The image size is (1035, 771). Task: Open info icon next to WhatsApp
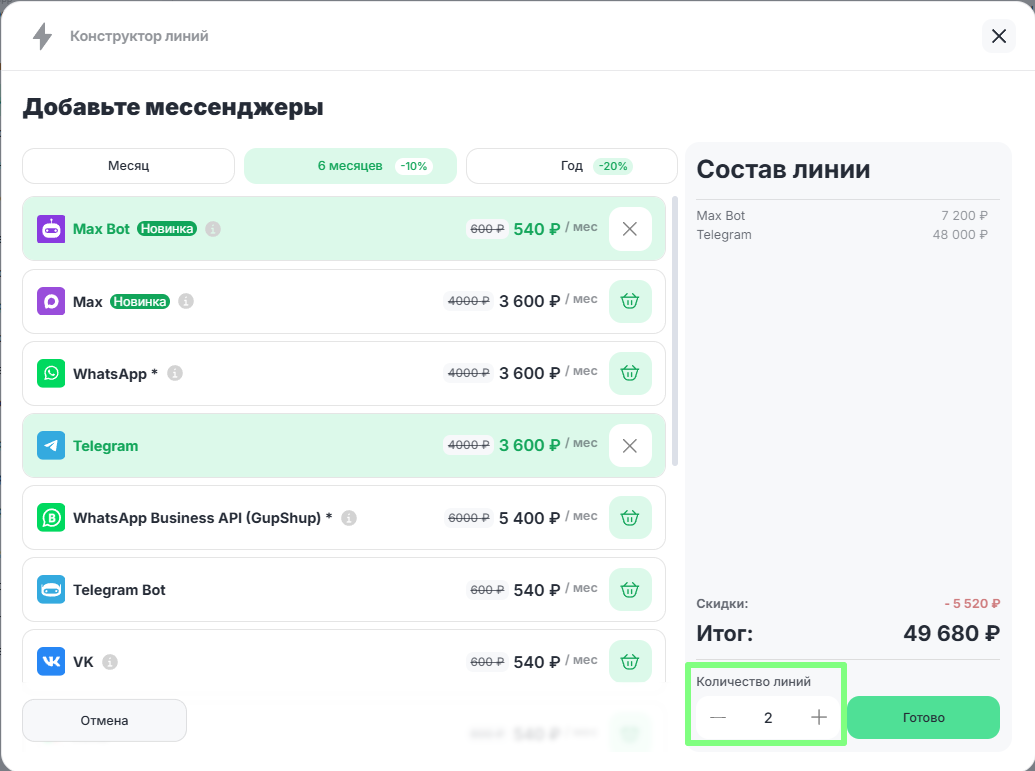pyautogui.click(x=175, y=373)
